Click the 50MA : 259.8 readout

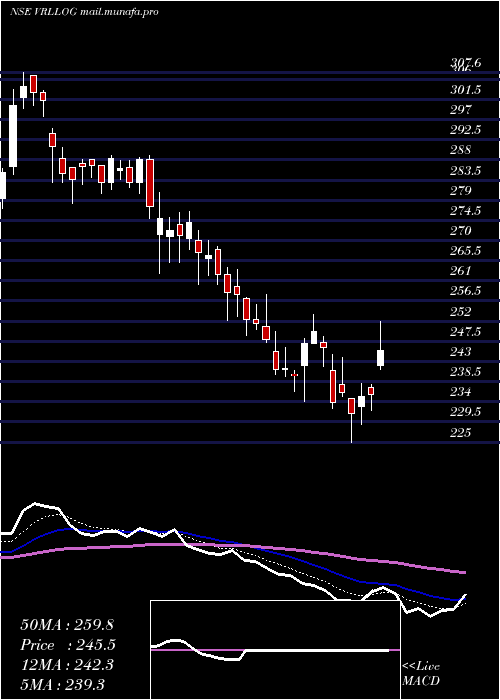[x=68, y=625]
